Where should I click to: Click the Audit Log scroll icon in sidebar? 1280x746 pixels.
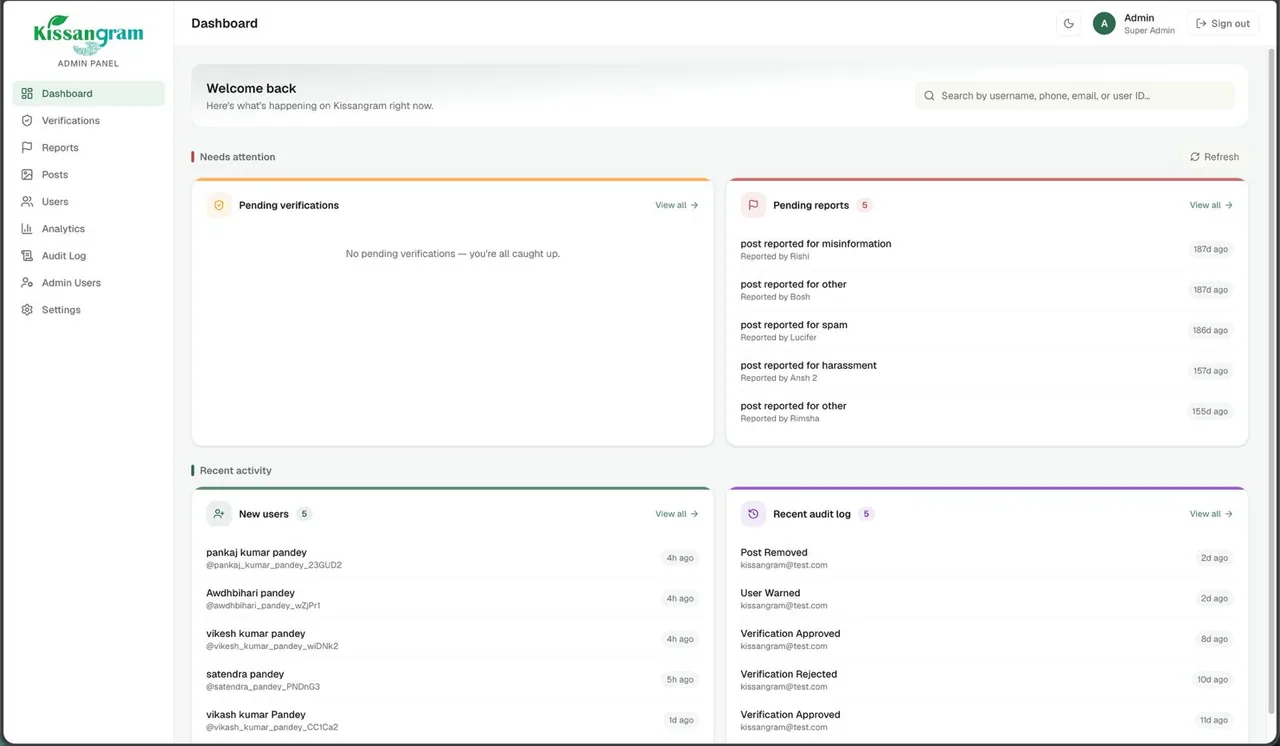27,255
